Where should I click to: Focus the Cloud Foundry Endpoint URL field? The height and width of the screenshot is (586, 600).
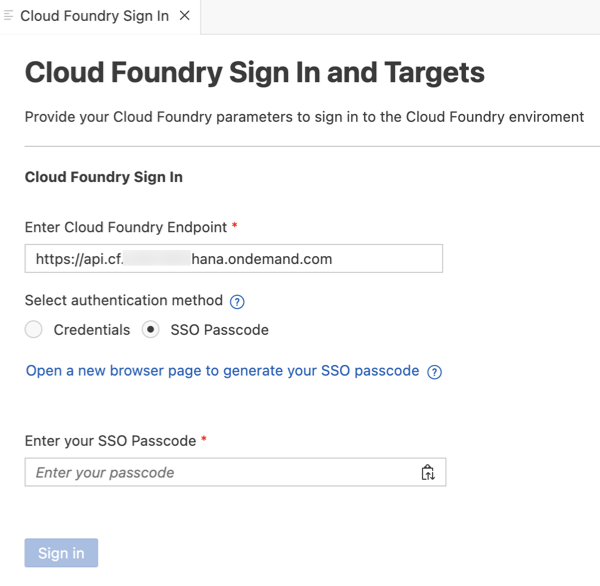pos(234,258)
